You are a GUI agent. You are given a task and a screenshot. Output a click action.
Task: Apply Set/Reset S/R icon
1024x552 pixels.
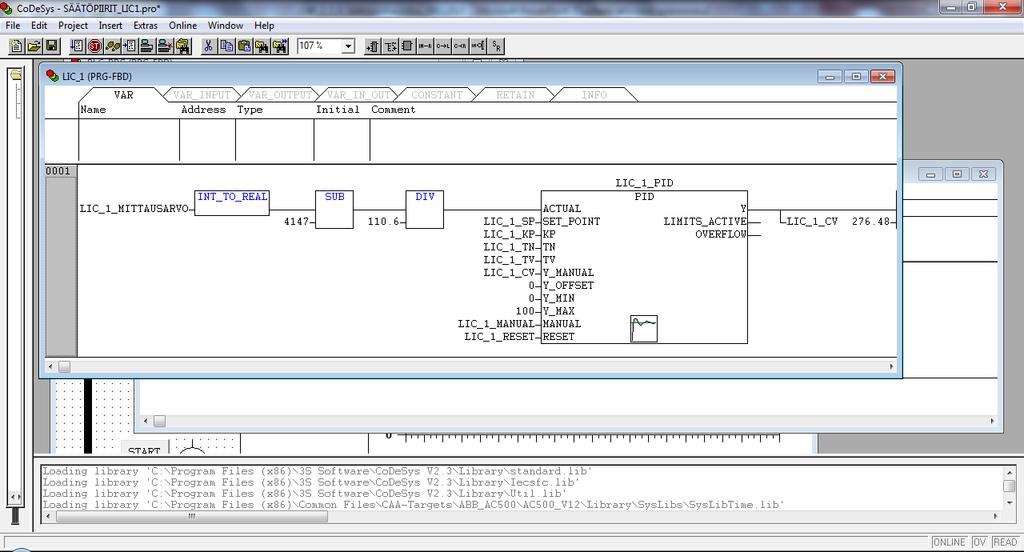pos(496,46)
